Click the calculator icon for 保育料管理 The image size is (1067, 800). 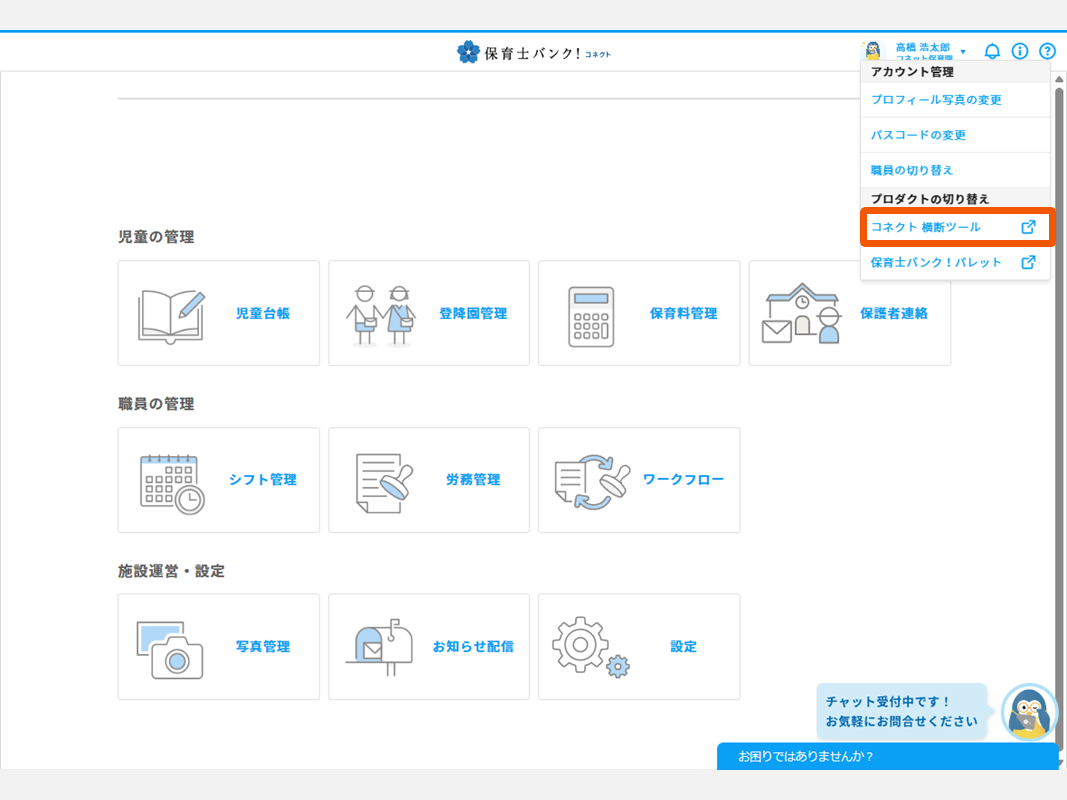pos(591,316)
